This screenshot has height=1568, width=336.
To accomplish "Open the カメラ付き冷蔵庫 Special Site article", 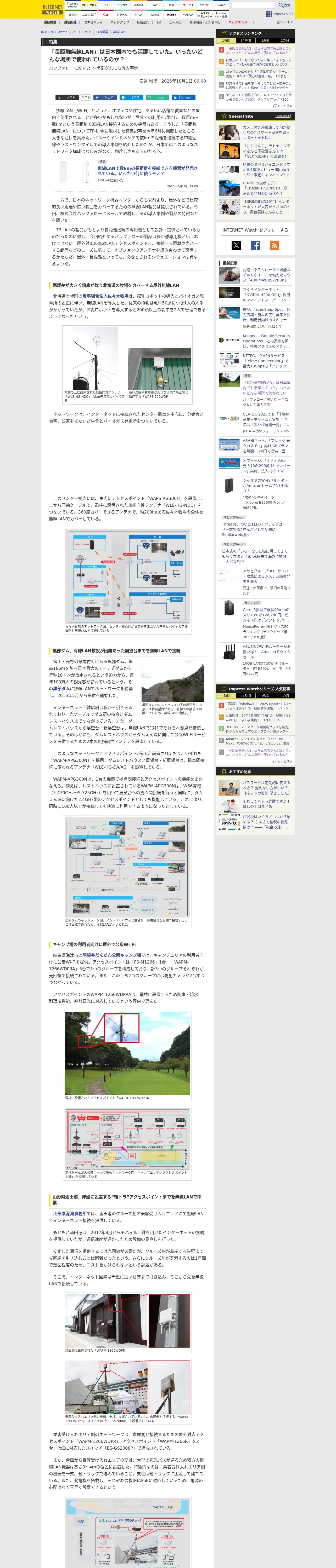I will click(x=266, y=133).
